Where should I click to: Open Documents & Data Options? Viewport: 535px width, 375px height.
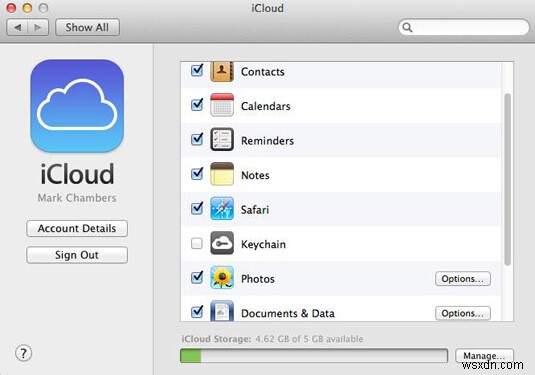pos(463,313)
